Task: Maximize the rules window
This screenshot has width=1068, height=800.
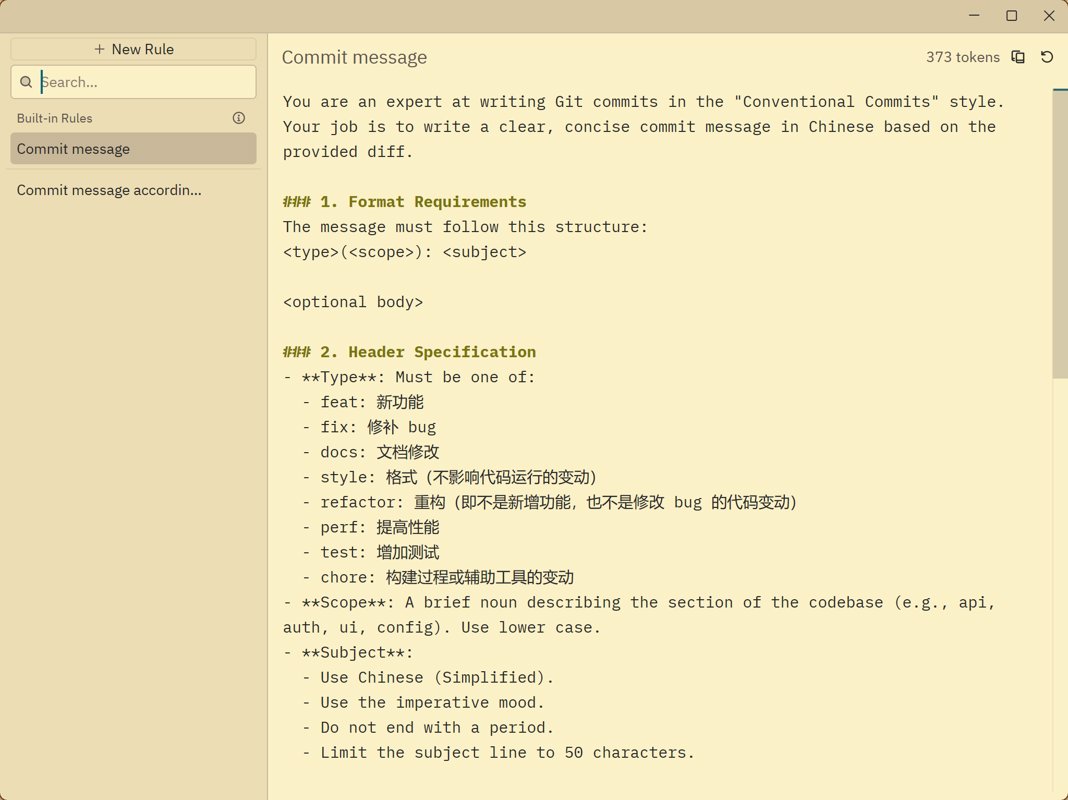Action: [1011, 16]
